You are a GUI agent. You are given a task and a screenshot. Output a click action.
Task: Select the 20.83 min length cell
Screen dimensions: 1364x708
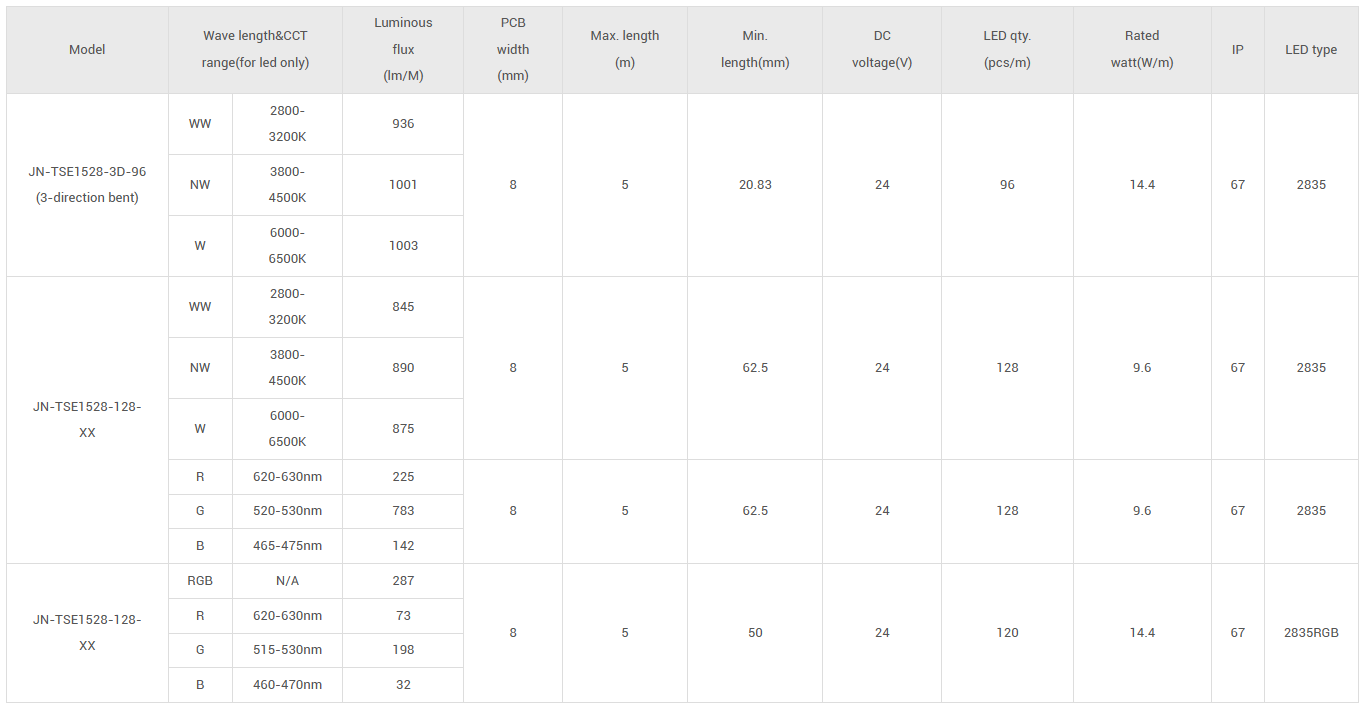click(755, 185)
